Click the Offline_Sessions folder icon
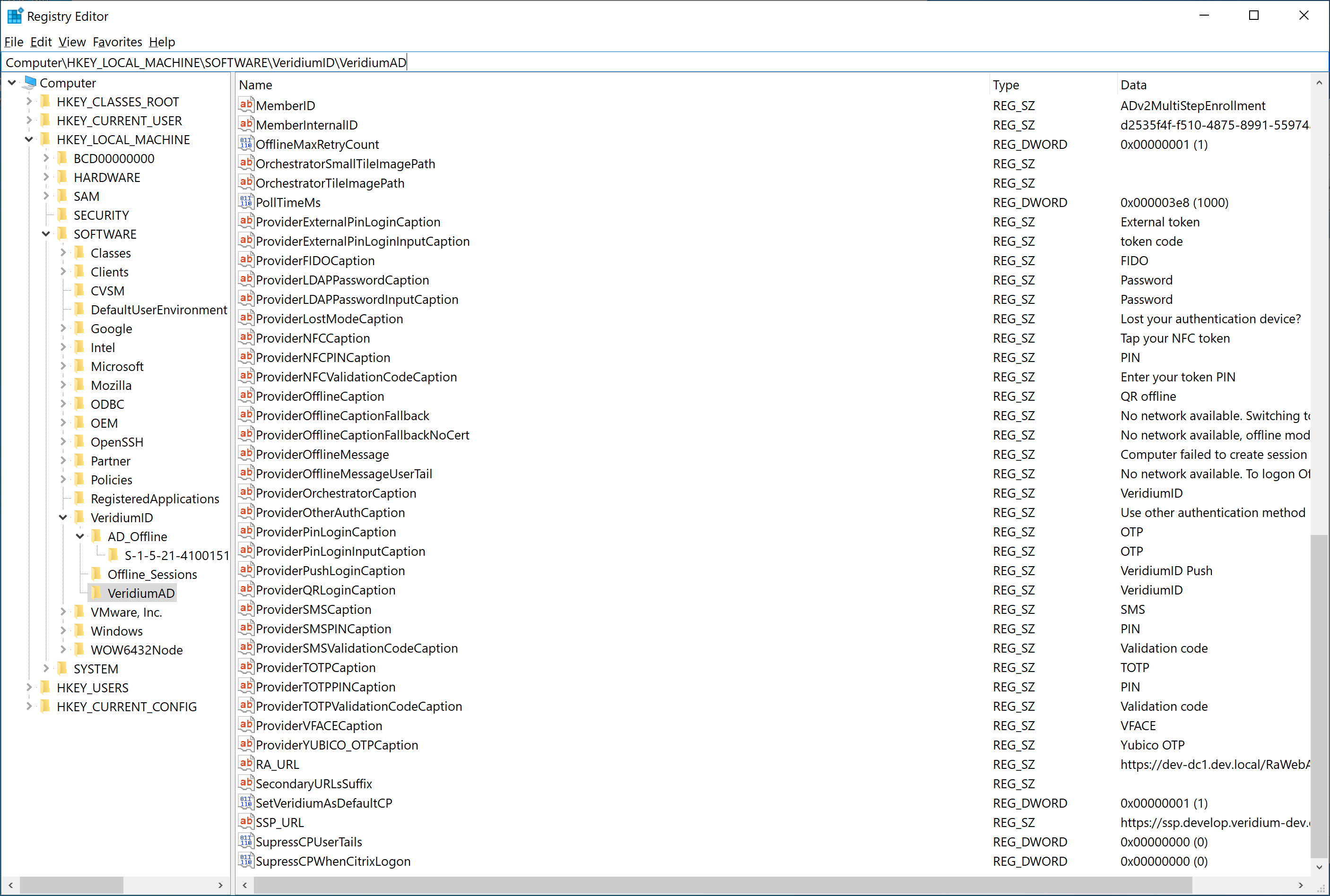The image size is (1330, 896). (96, 574)
